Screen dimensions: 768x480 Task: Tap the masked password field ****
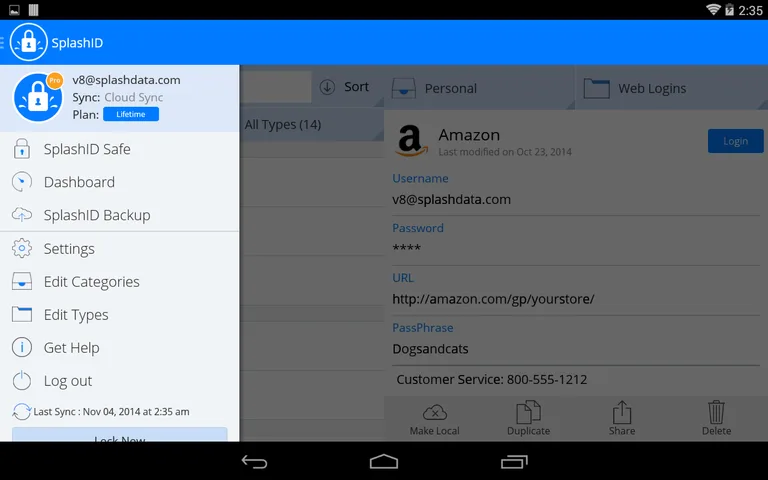407,248
